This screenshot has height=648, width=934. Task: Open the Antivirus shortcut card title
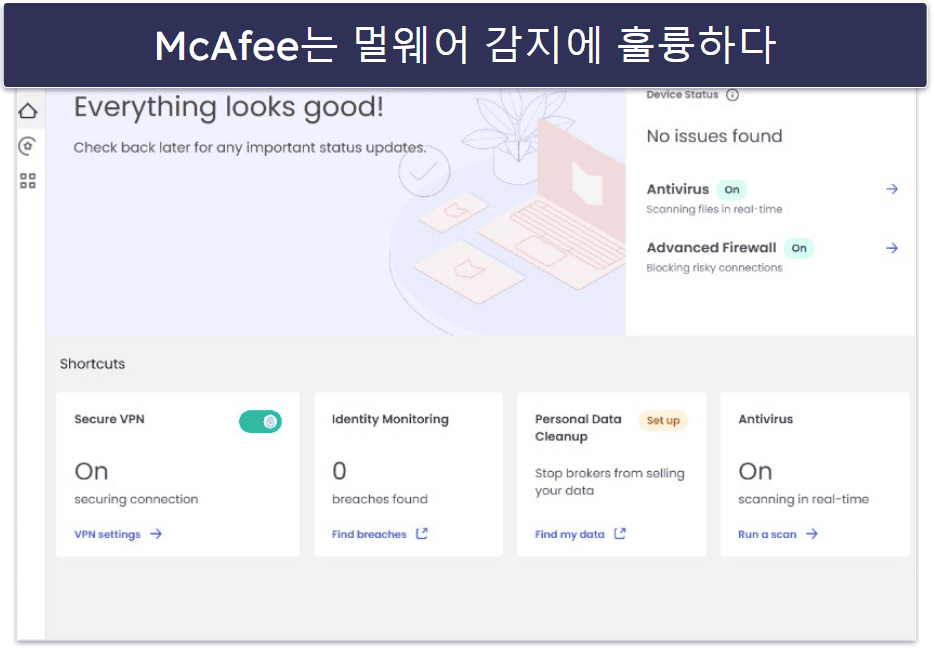pyautogui.click(x=765, y=419)
